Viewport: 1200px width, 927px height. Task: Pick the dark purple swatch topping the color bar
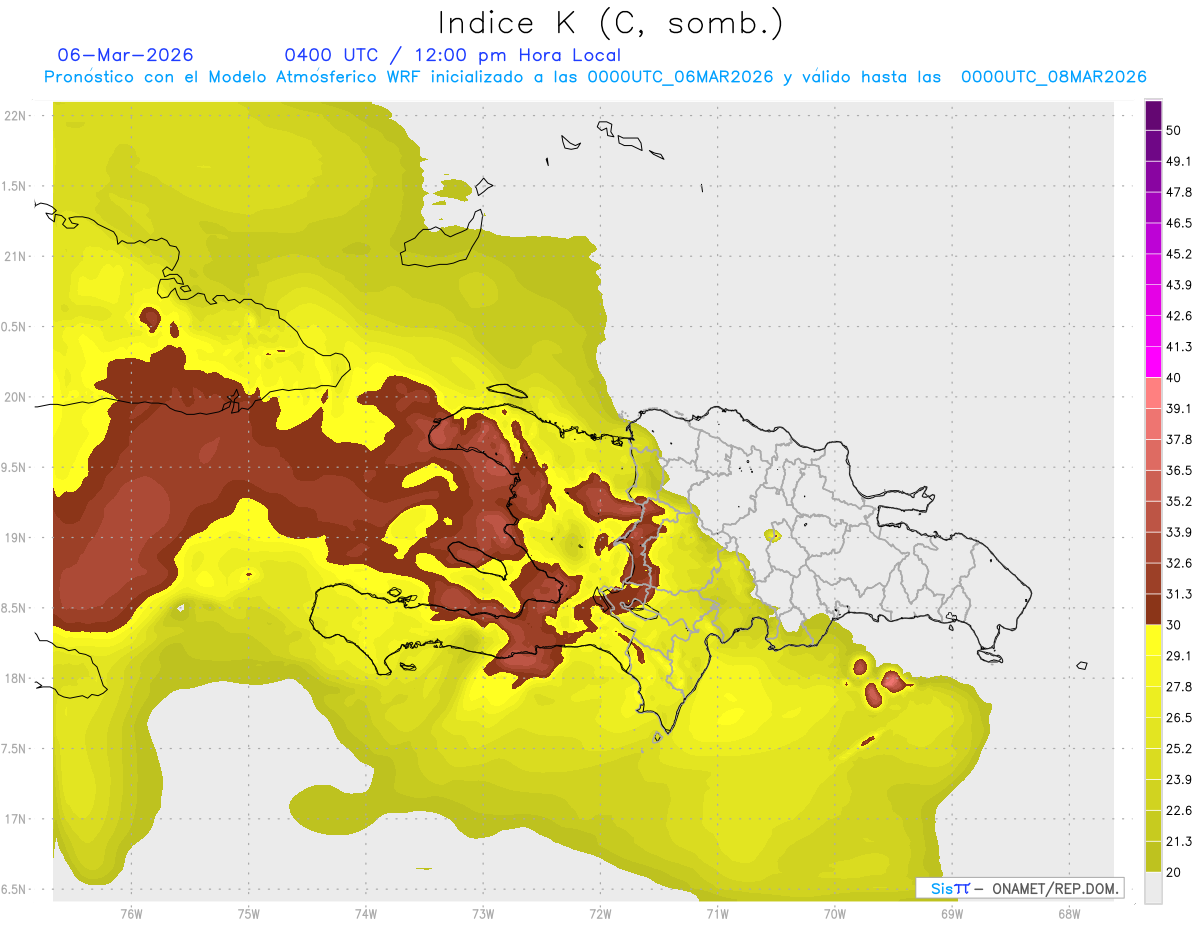pos(1153,115)
